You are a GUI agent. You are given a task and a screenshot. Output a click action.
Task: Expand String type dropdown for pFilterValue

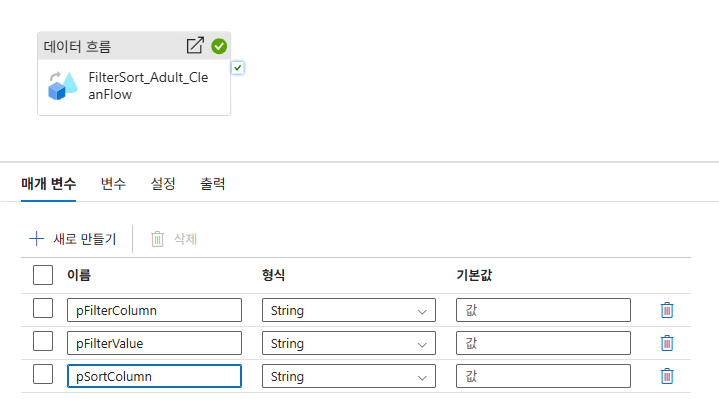348,343
